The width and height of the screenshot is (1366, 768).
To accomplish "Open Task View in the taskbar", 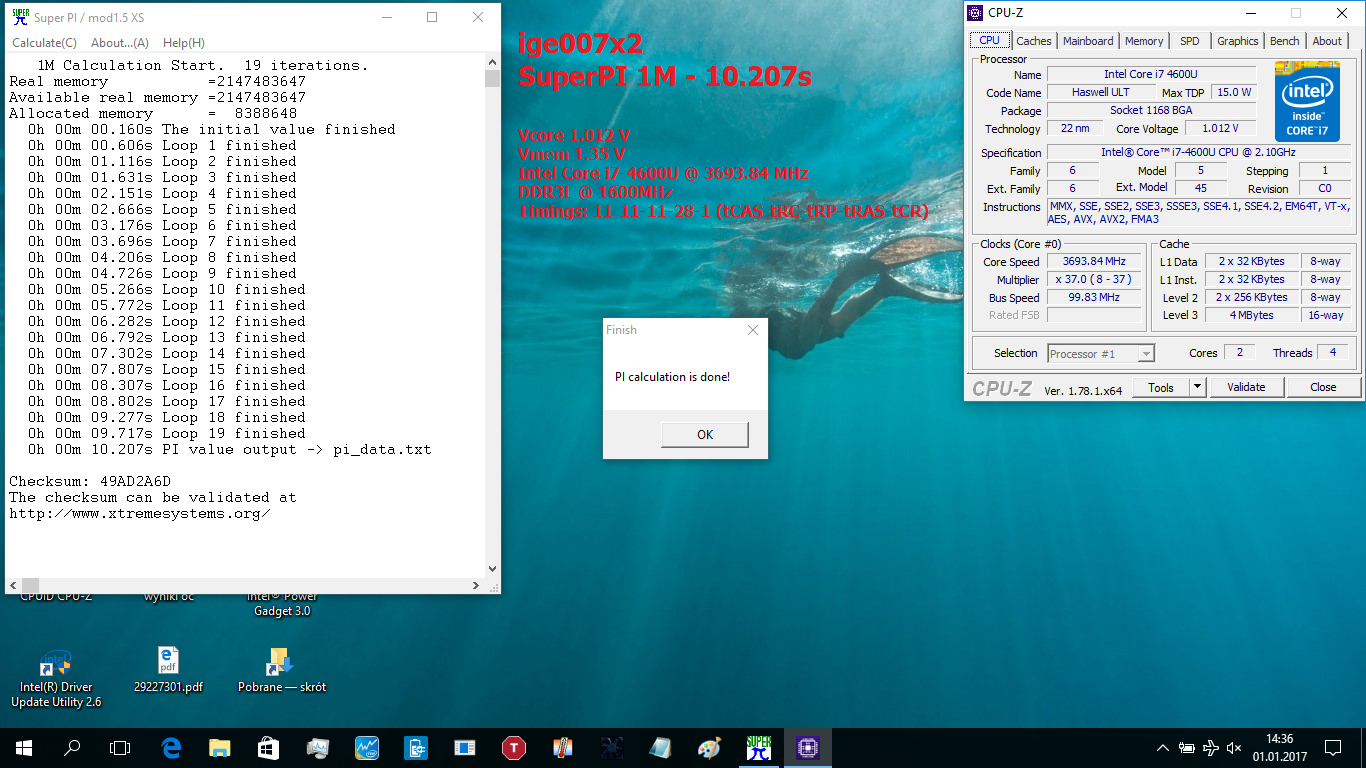I will point(120,747).
